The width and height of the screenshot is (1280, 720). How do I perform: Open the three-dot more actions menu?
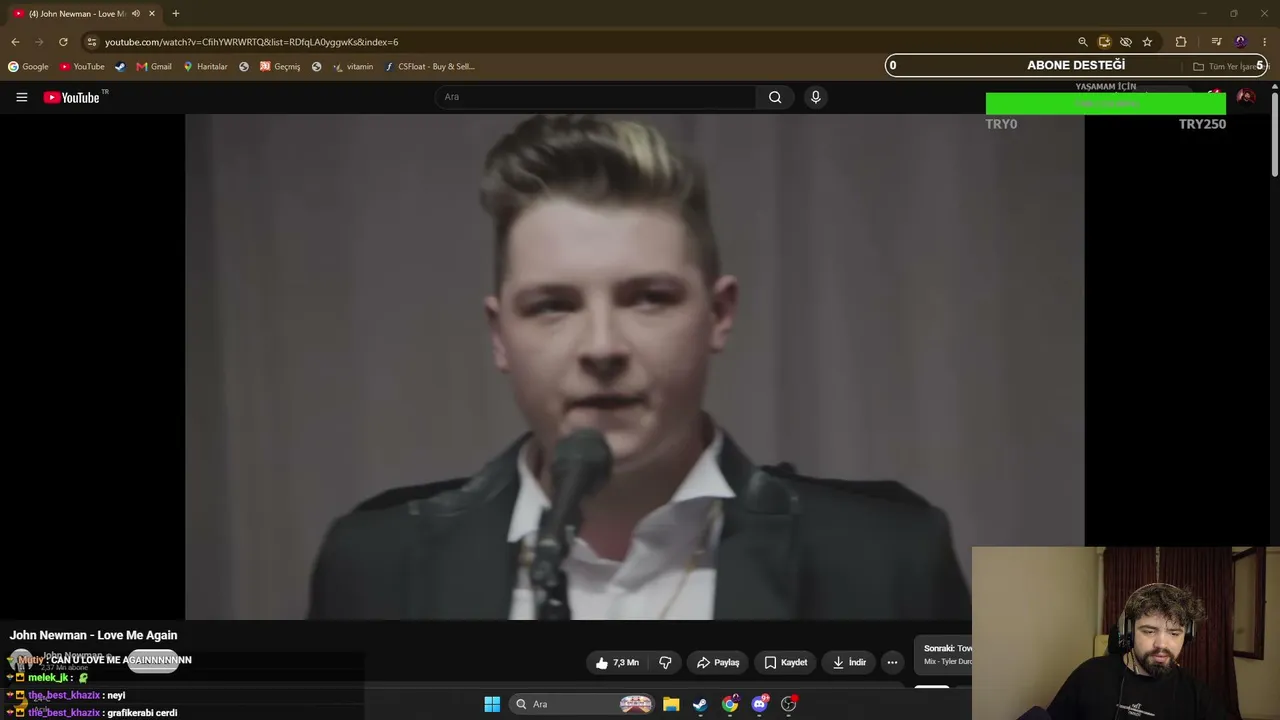[892, 662]
